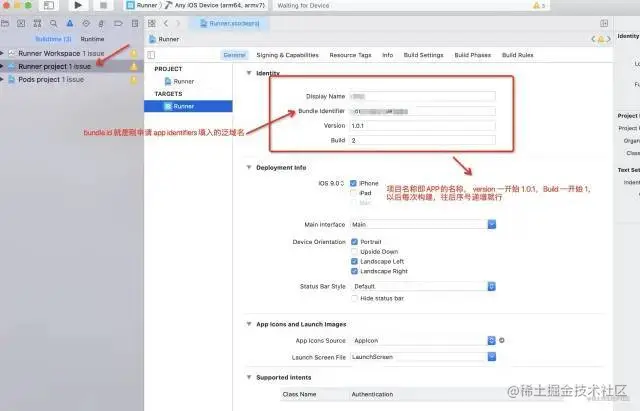Run the project with the play button
The width and height of the screenshot is (640, 411).
tap(78, 5)
